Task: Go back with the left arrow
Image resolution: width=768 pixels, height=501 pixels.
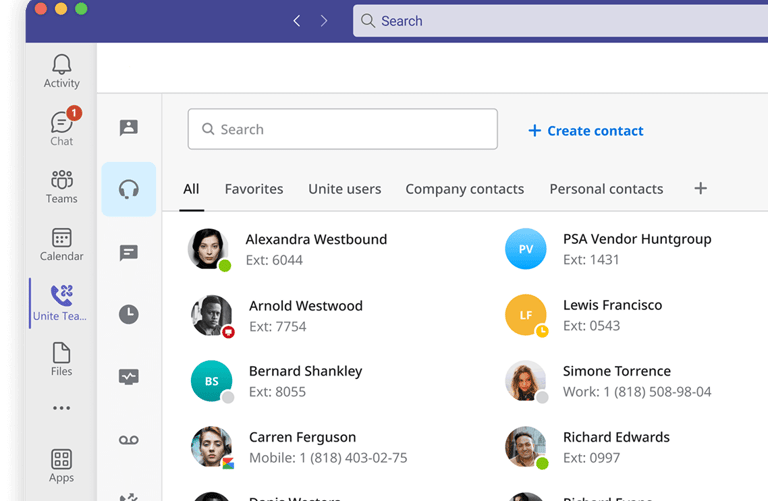Action: [x=296, y=21]
